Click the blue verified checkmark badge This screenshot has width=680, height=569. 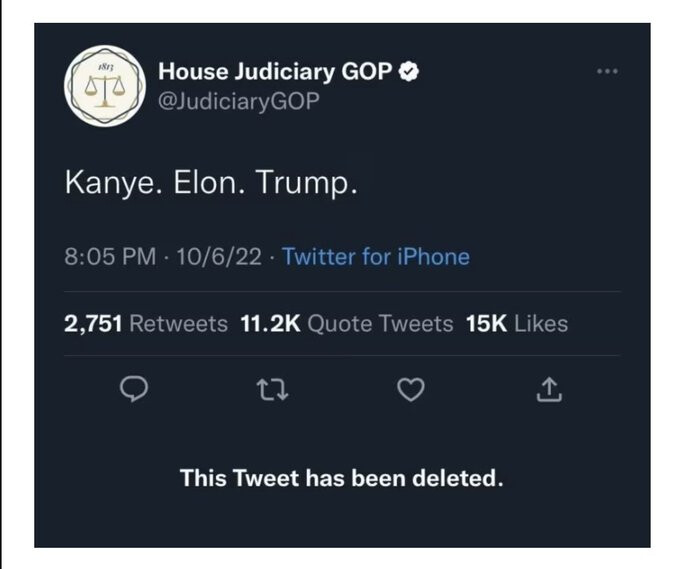coord(409,71)
